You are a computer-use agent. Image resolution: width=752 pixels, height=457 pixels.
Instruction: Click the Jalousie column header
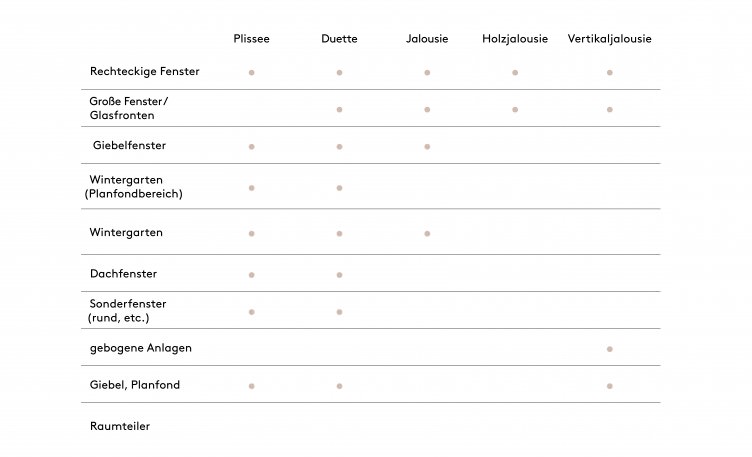(x=427, y=39)
